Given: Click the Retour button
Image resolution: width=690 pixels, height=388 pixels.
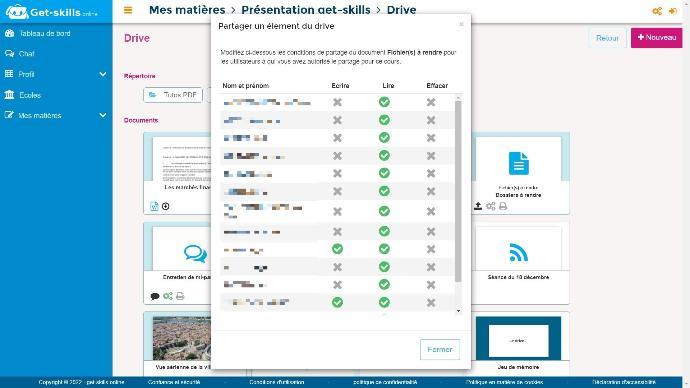Looking at the screenshot, I should [x=607, y=38].
